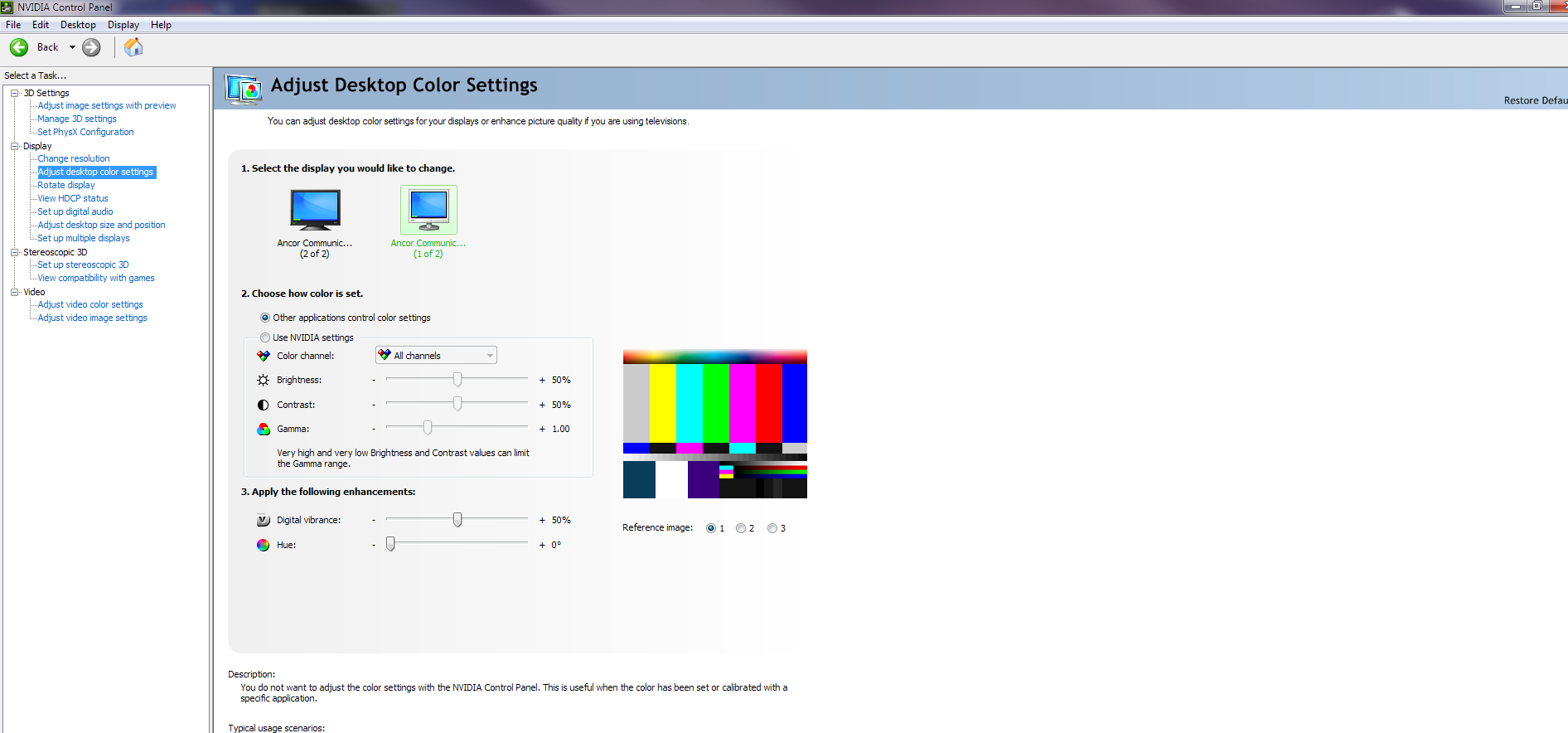Click the Contrast slider handle

click(457, 404)
